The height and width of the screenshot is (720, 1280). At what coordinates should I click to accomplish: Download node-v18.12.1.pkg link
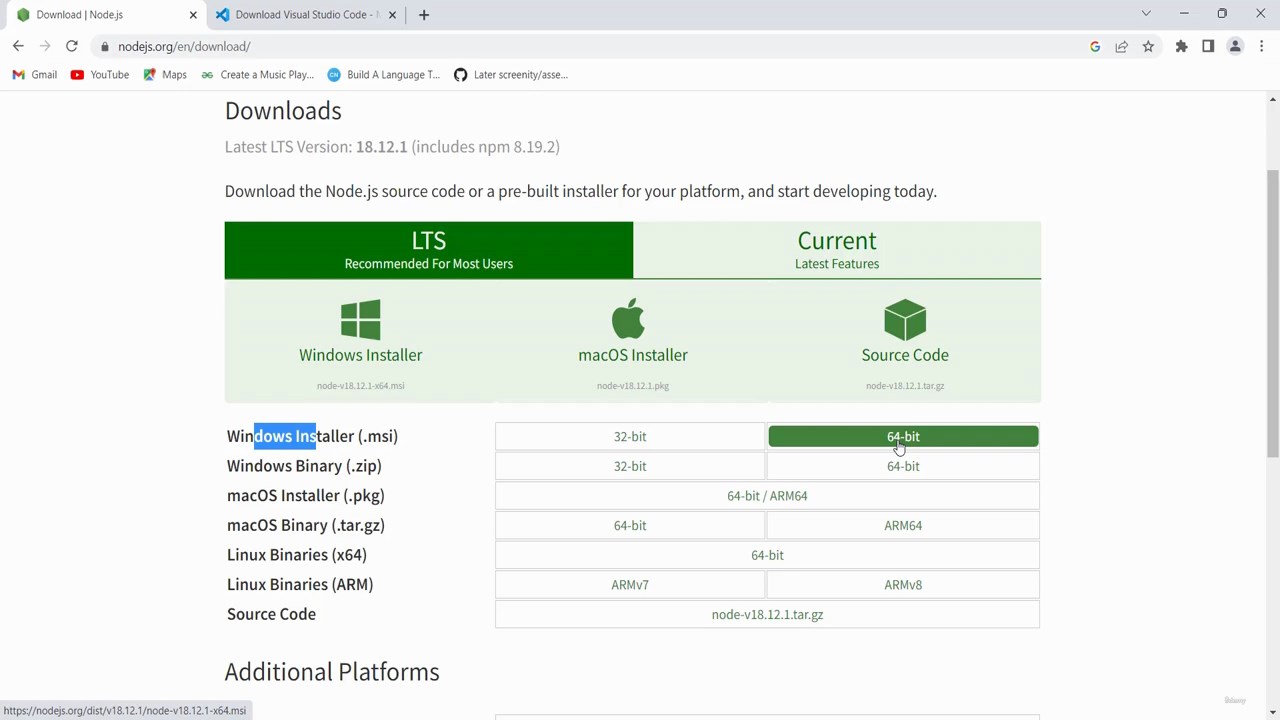(x=633, y=386)
